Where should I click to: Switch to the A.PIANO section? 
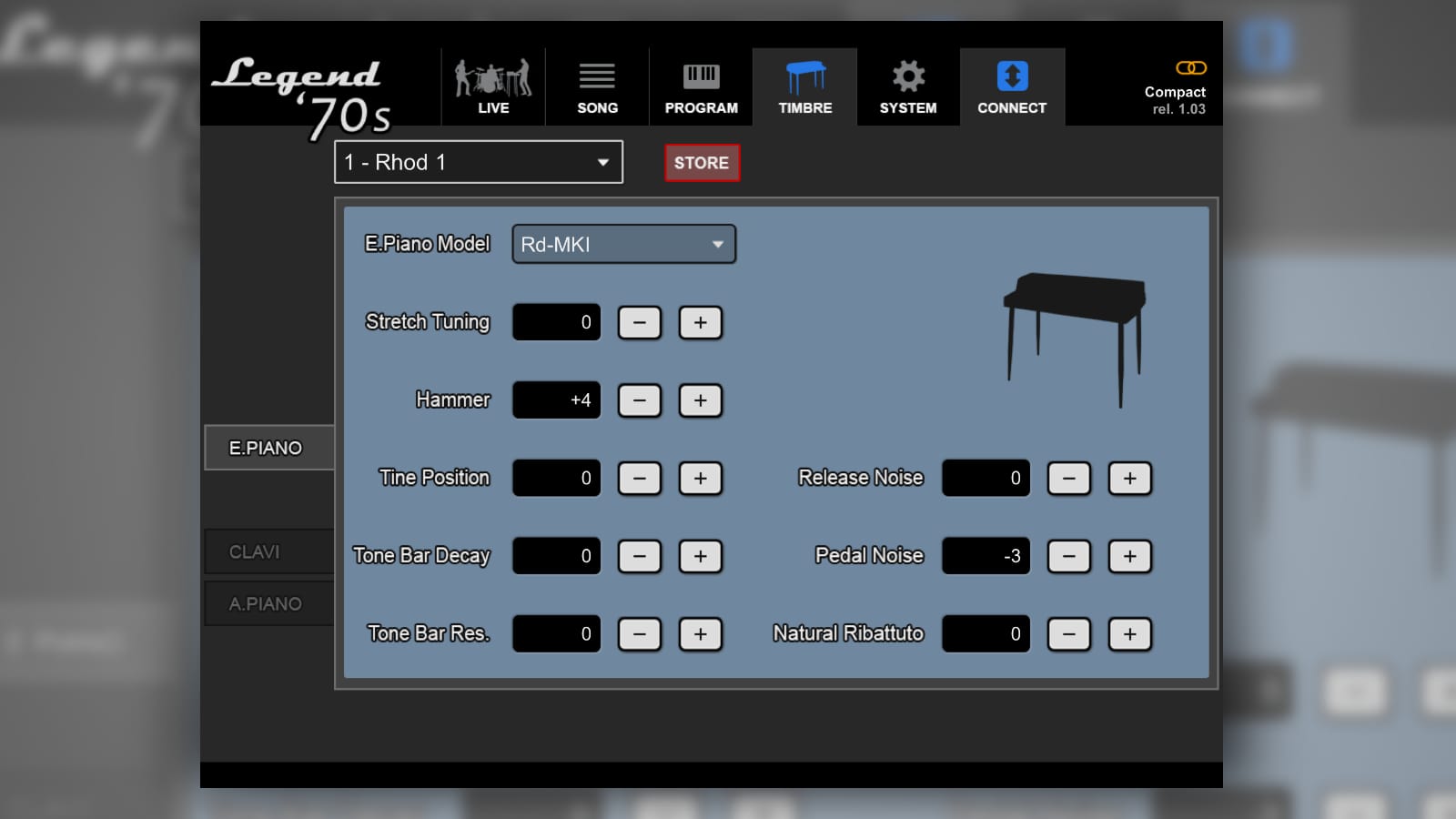point(269,602)
